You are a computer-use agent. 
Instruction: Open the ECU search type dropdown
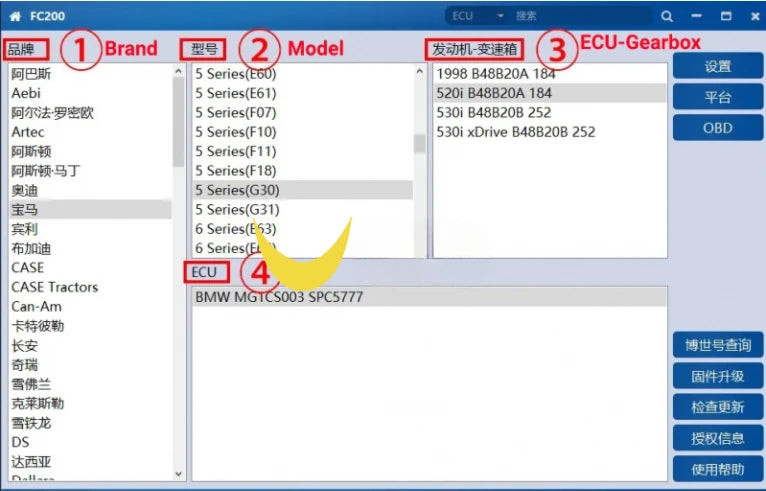click(x=499, y=16)
